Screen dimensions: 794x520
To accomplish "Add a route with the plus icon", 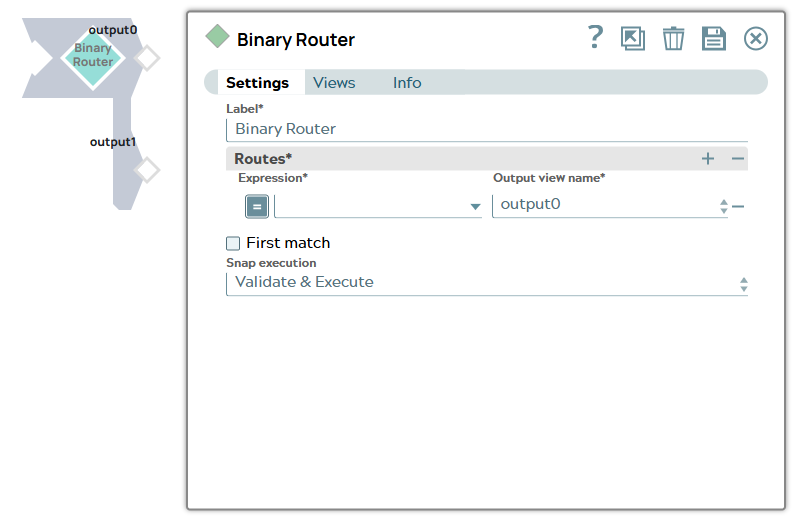I will tap(708, 159).
